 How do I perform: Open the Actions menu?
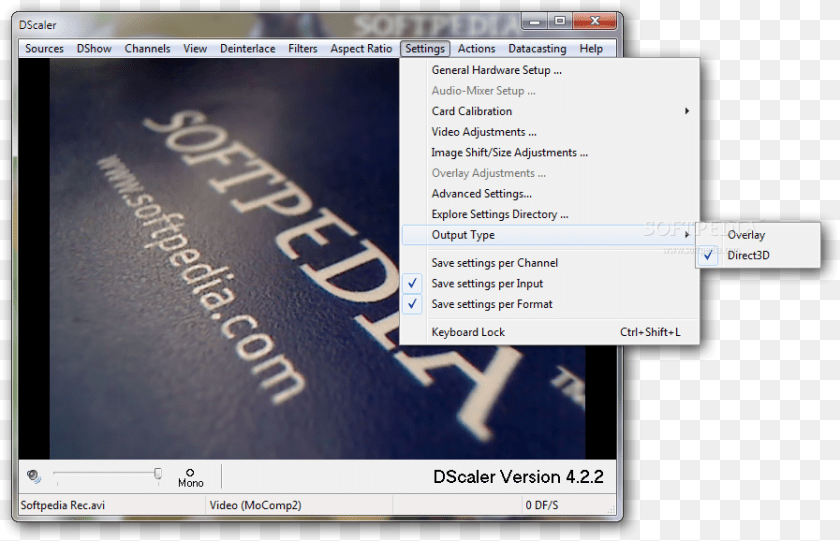[x=476, y=49]
